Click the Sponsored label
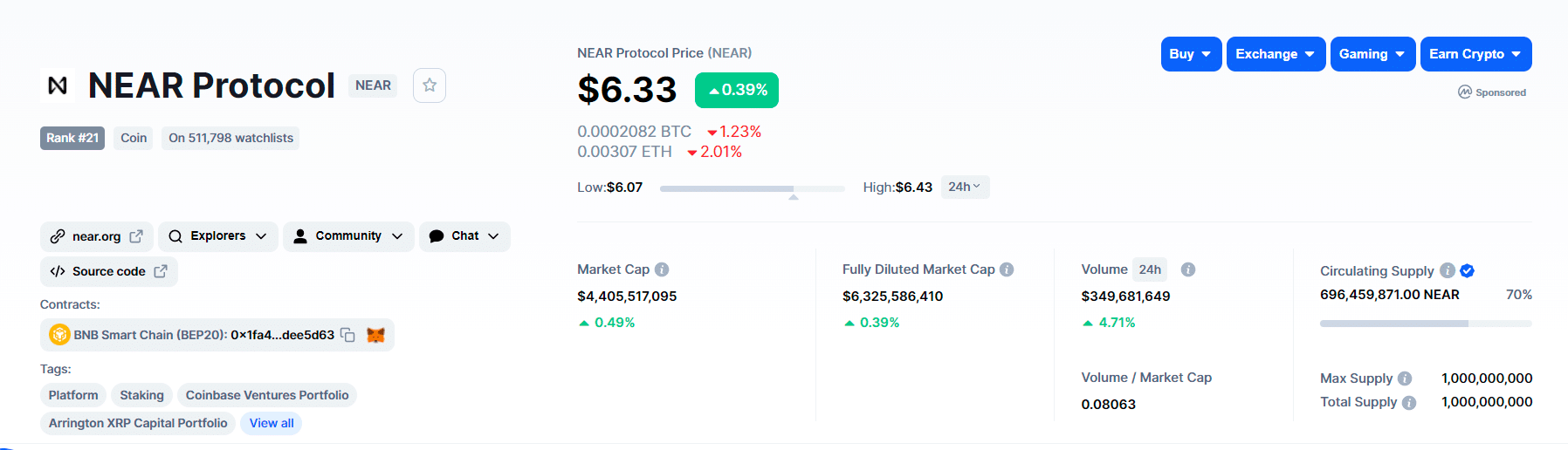The width and height of the screenshot is (1568, 450). (1501, 92)
